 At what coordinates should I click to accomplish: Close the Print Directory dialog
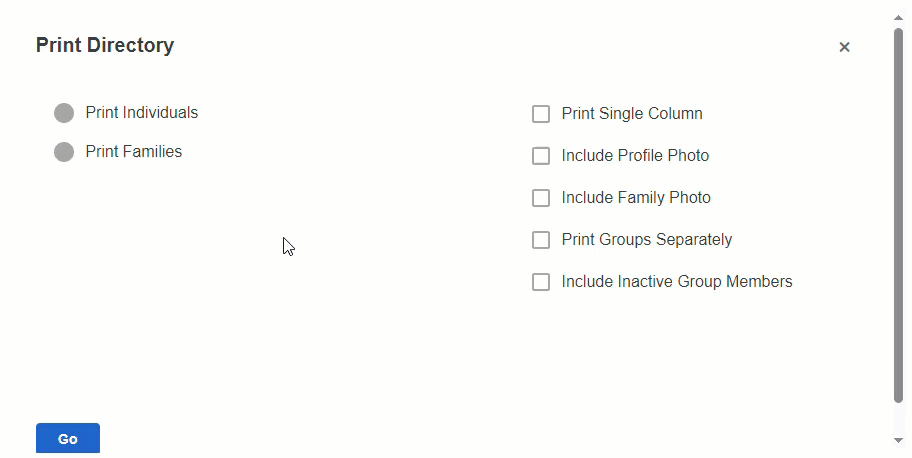click(844, 47)
